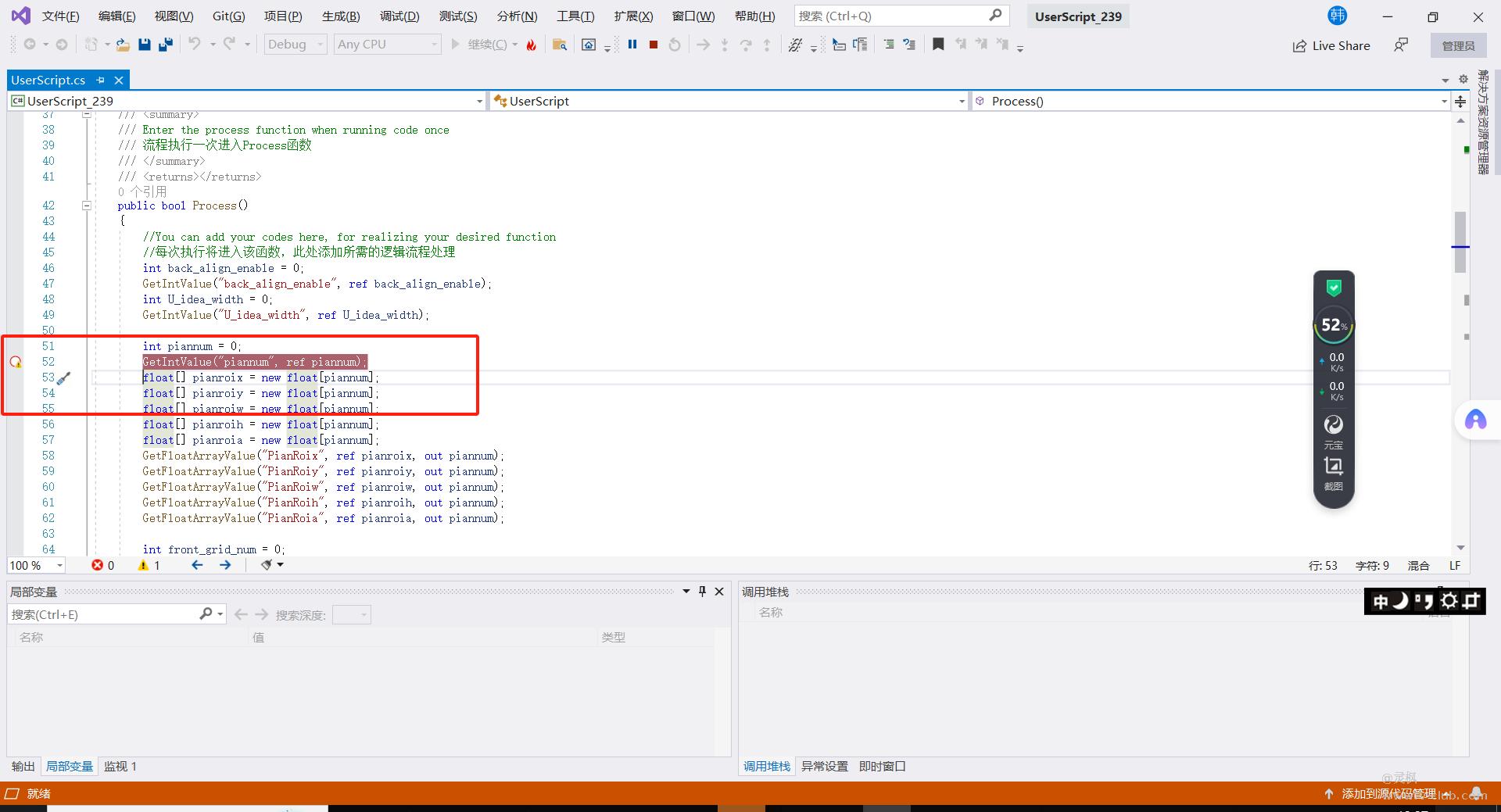Click Step Into arrow icon
This screenshot has height=812, width=1501.
[x=725, y=45]
